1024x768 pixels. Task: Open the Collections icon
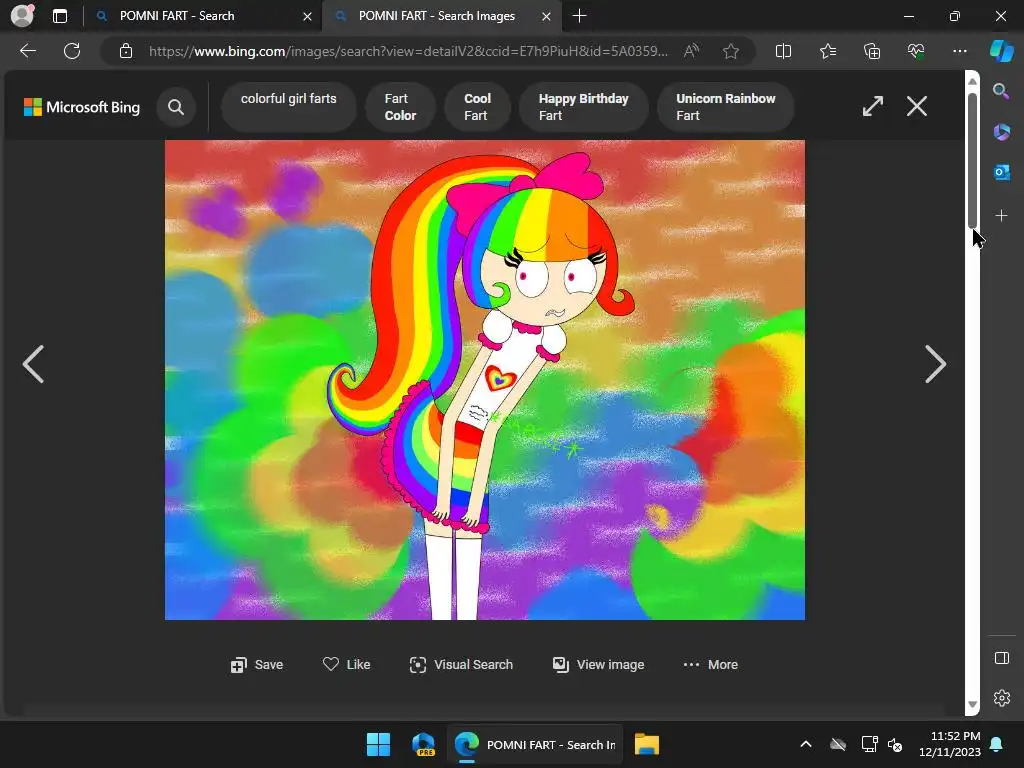click(872, 51)
